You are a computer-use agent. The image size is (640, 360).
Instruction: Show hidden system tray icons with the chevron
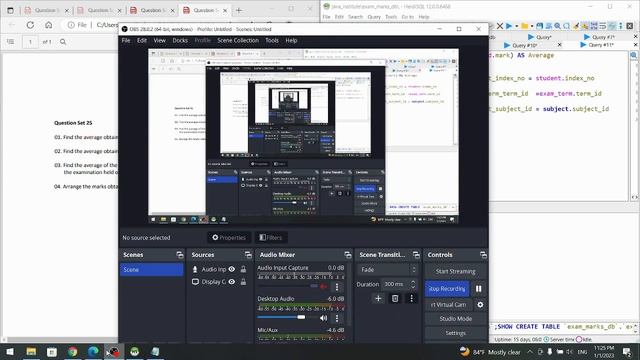(x=529, y=352)
